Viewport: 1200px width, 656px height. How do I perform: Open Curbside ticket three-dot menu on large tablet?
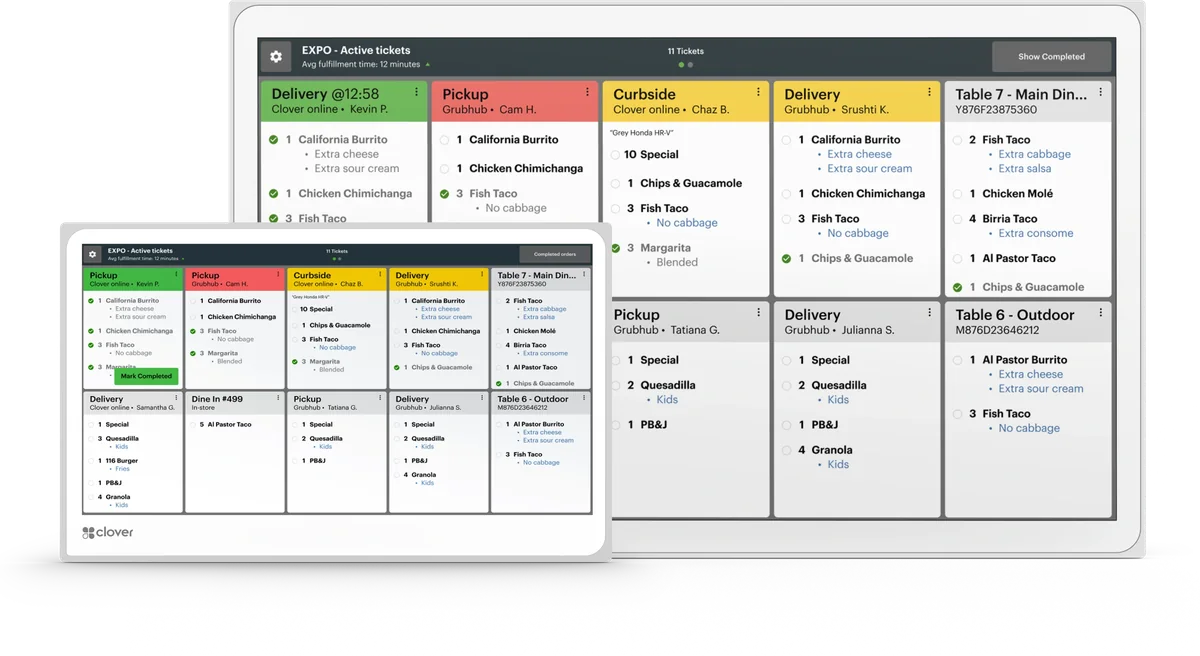tap(758, 93)
